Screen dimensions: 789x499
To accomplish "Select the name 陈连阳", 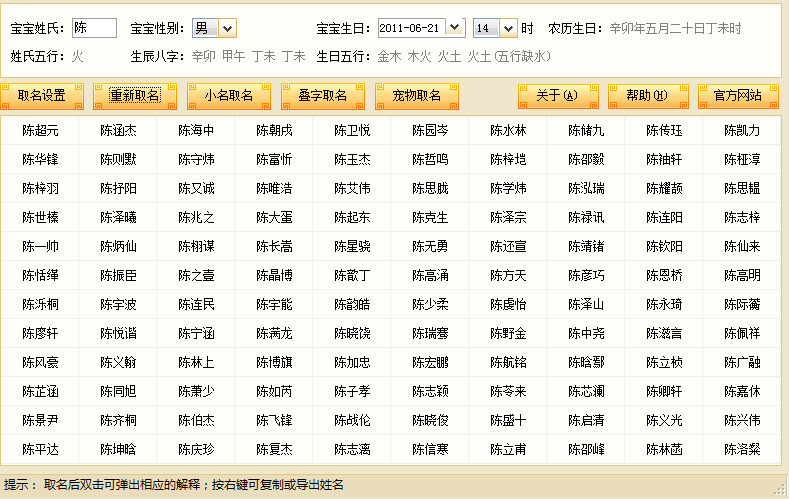I will 664,217.
